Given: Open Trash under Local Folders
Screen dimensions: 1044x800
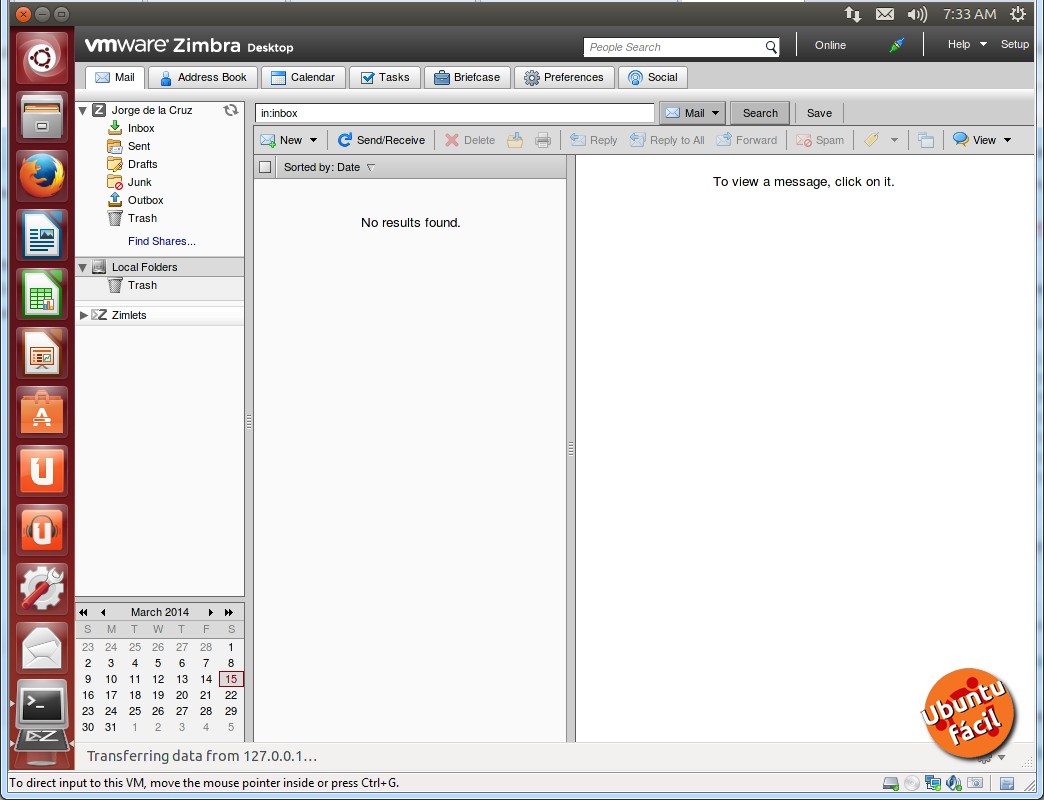Looking at the screenshot, I should 142,285.
